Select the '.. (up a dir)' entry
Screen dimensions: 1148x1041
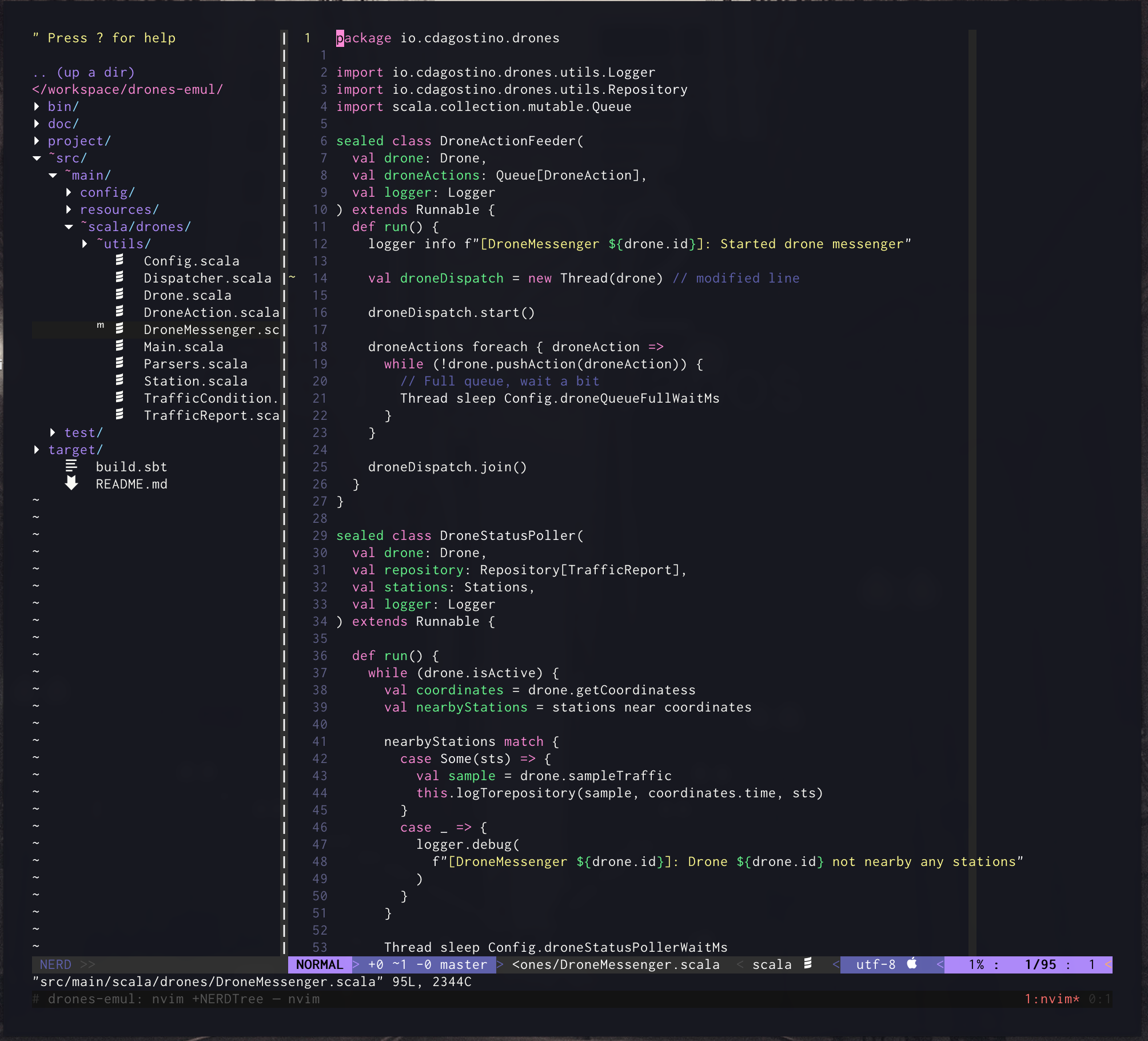click(83, 72)
